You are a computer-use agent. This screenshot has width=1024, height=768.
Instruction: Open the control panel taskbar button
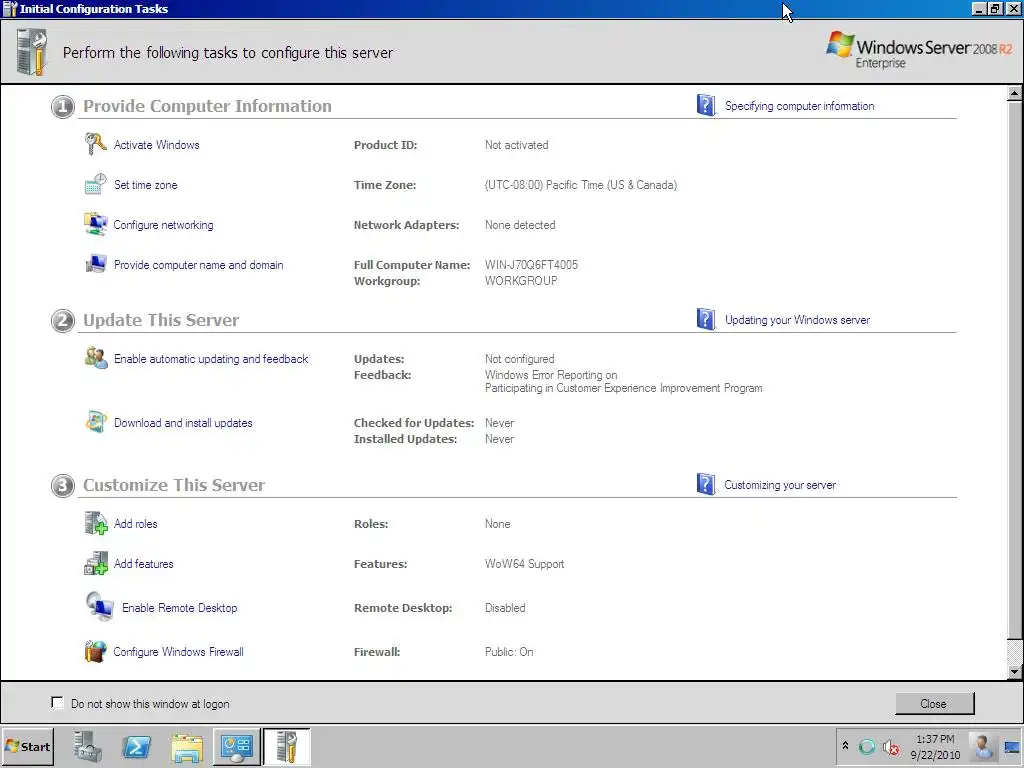[x=236, y=746]
